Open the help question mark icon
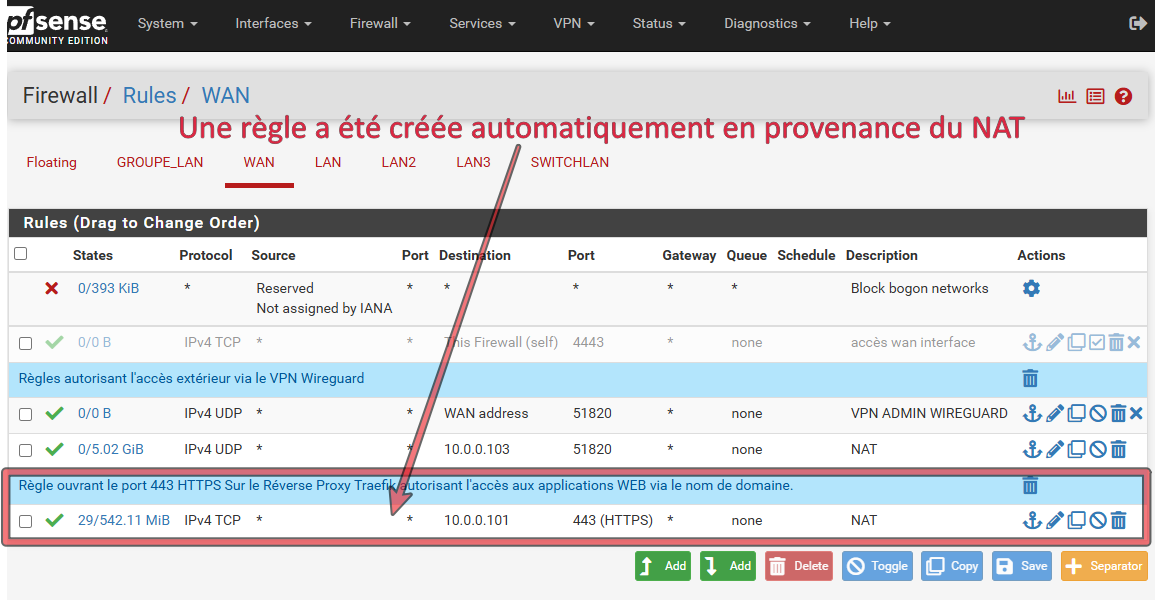Screen dimensions: 1155x600 point(1123,96)
